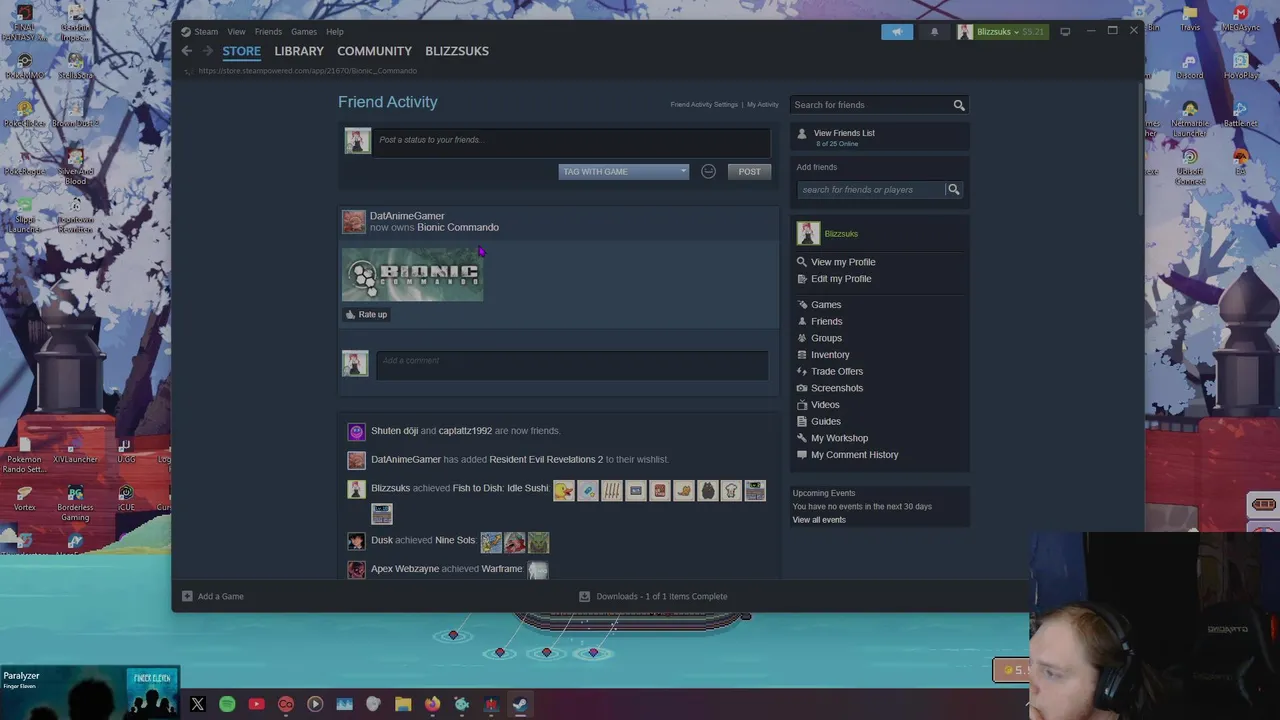Open the Steam notifications bell
Viewport: 1280px width, 720px height.
click(934, 32)
